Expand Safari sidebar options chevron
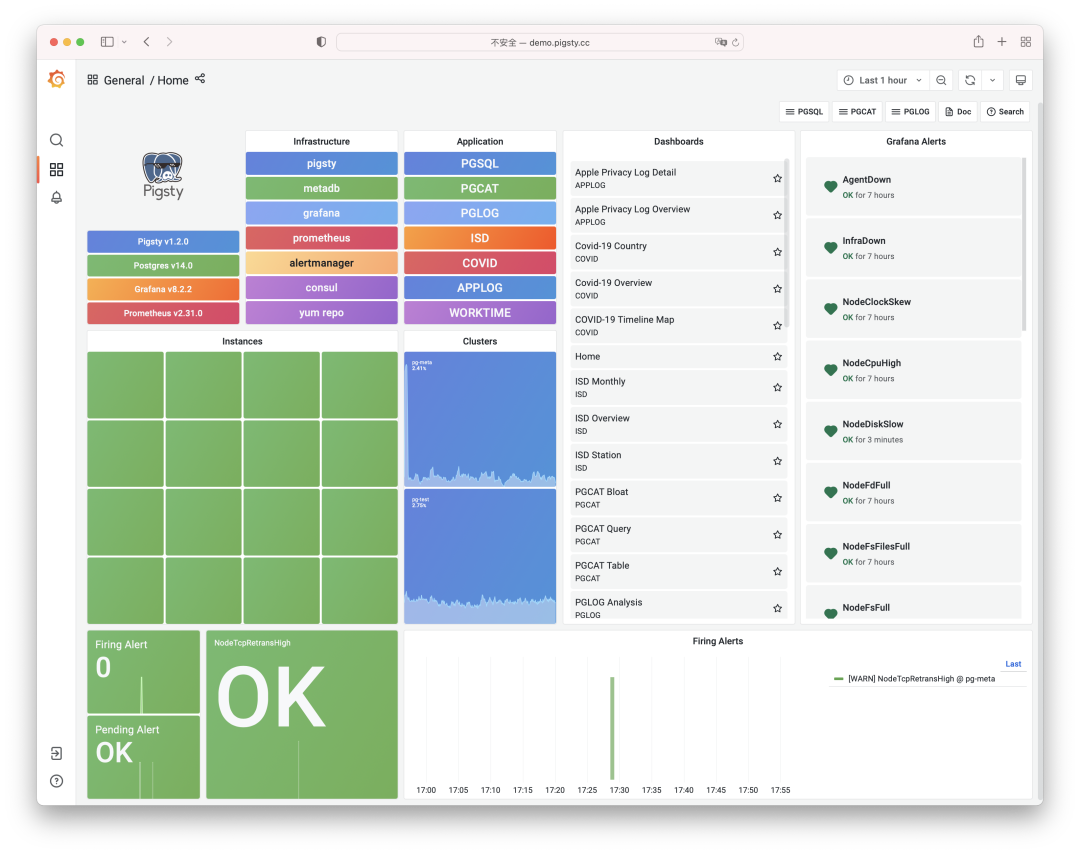Screen dimensions: 1080x854 click(x=124, y=42)
